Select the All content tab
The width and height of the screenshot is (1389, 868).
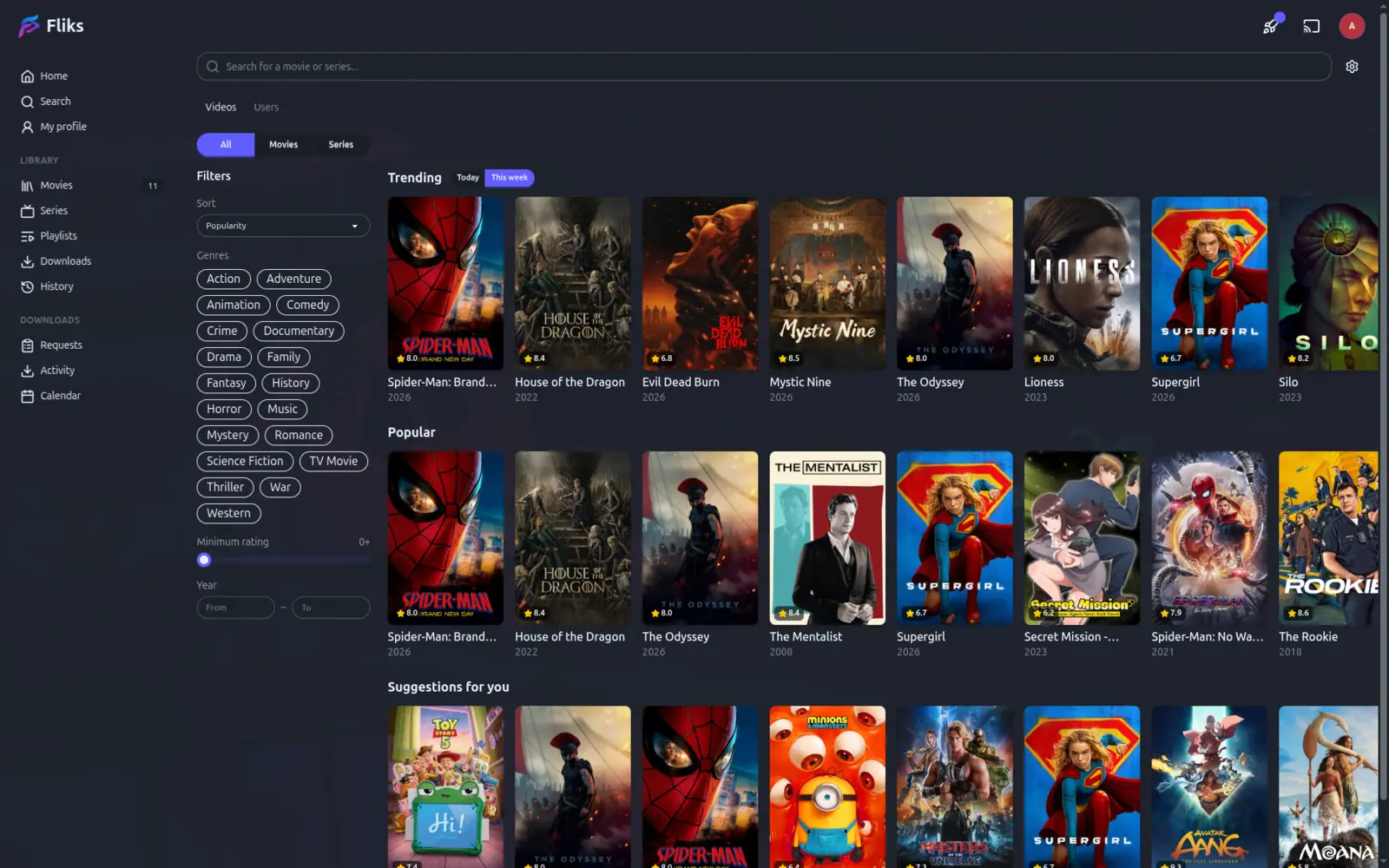pyautogui.click(x=226, y=145)
